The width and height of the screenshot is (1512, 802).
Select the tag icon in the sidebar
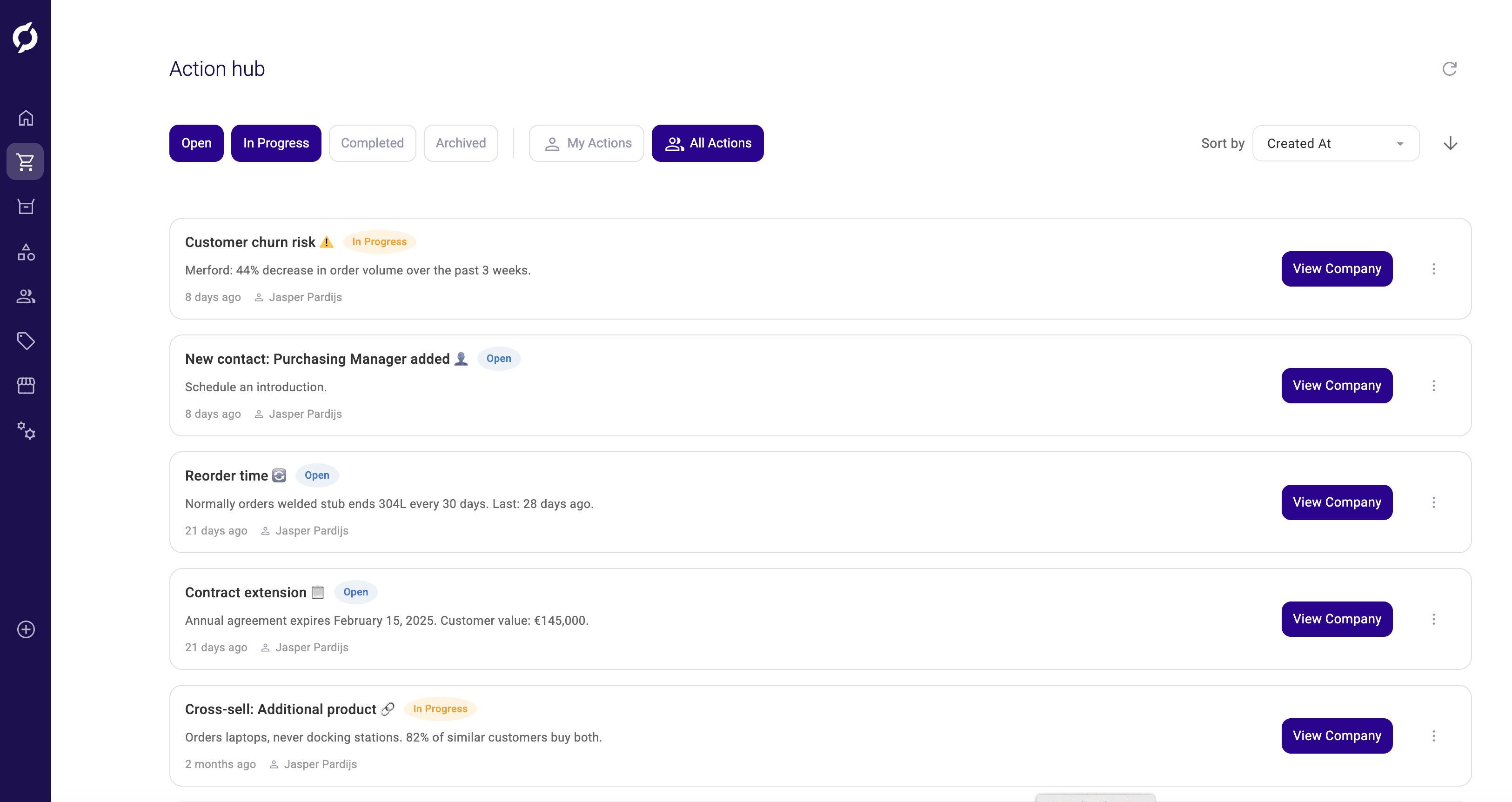coord(26,341)
